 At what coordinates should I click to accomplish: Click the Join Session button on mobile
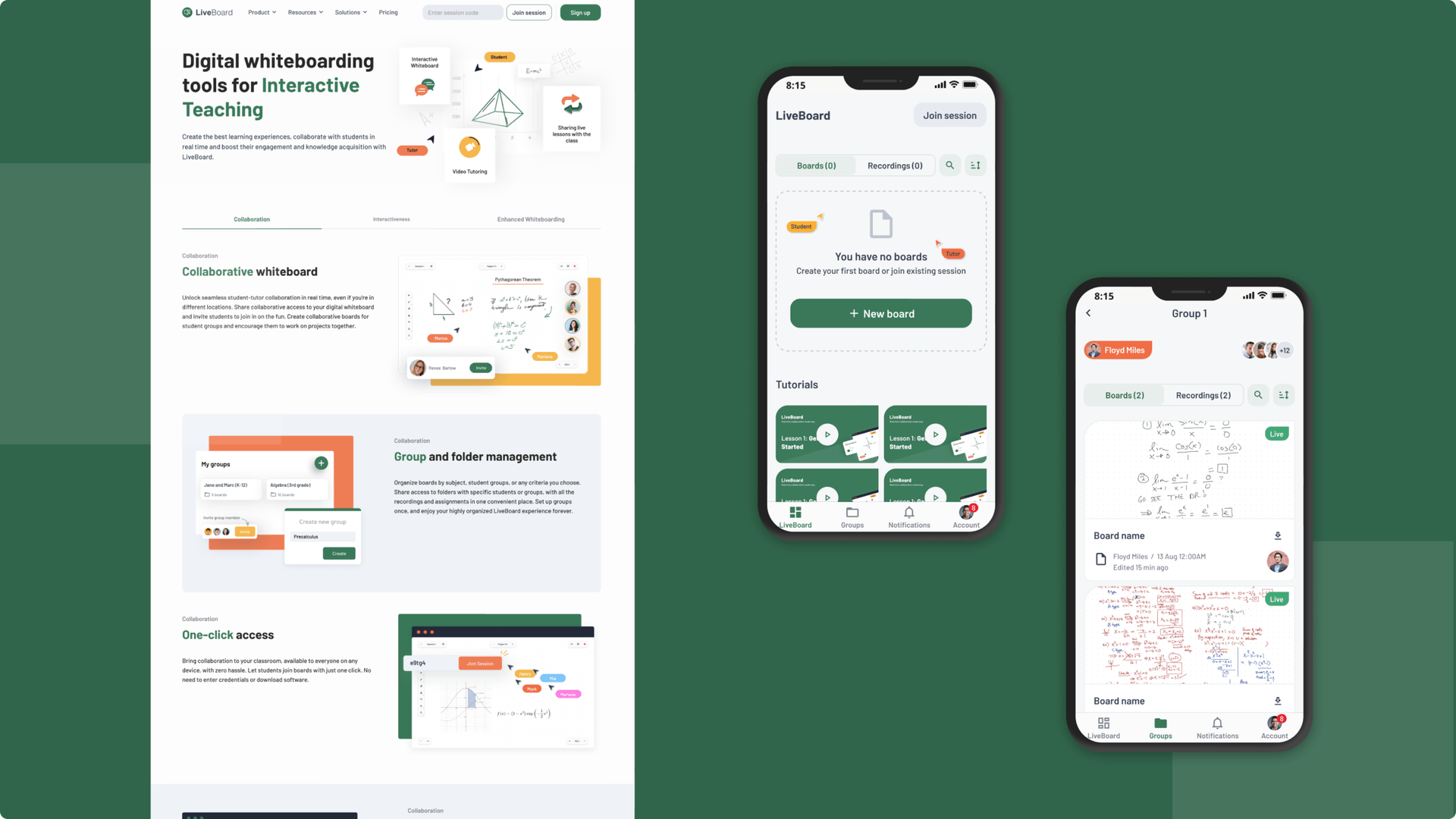[x=949, y=116]
